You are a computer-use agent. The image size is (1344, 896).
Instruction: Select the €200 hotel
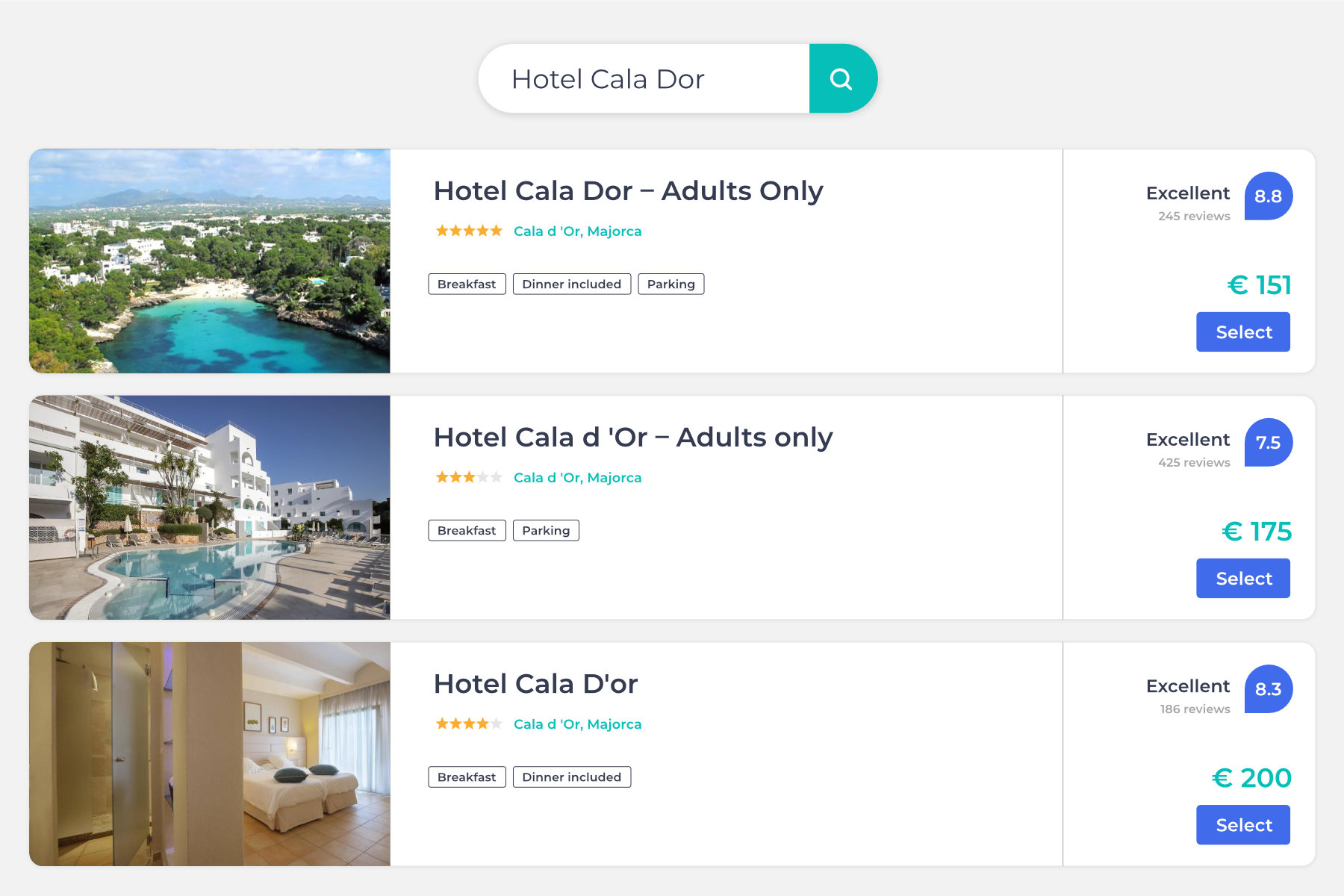(1242, 825)
